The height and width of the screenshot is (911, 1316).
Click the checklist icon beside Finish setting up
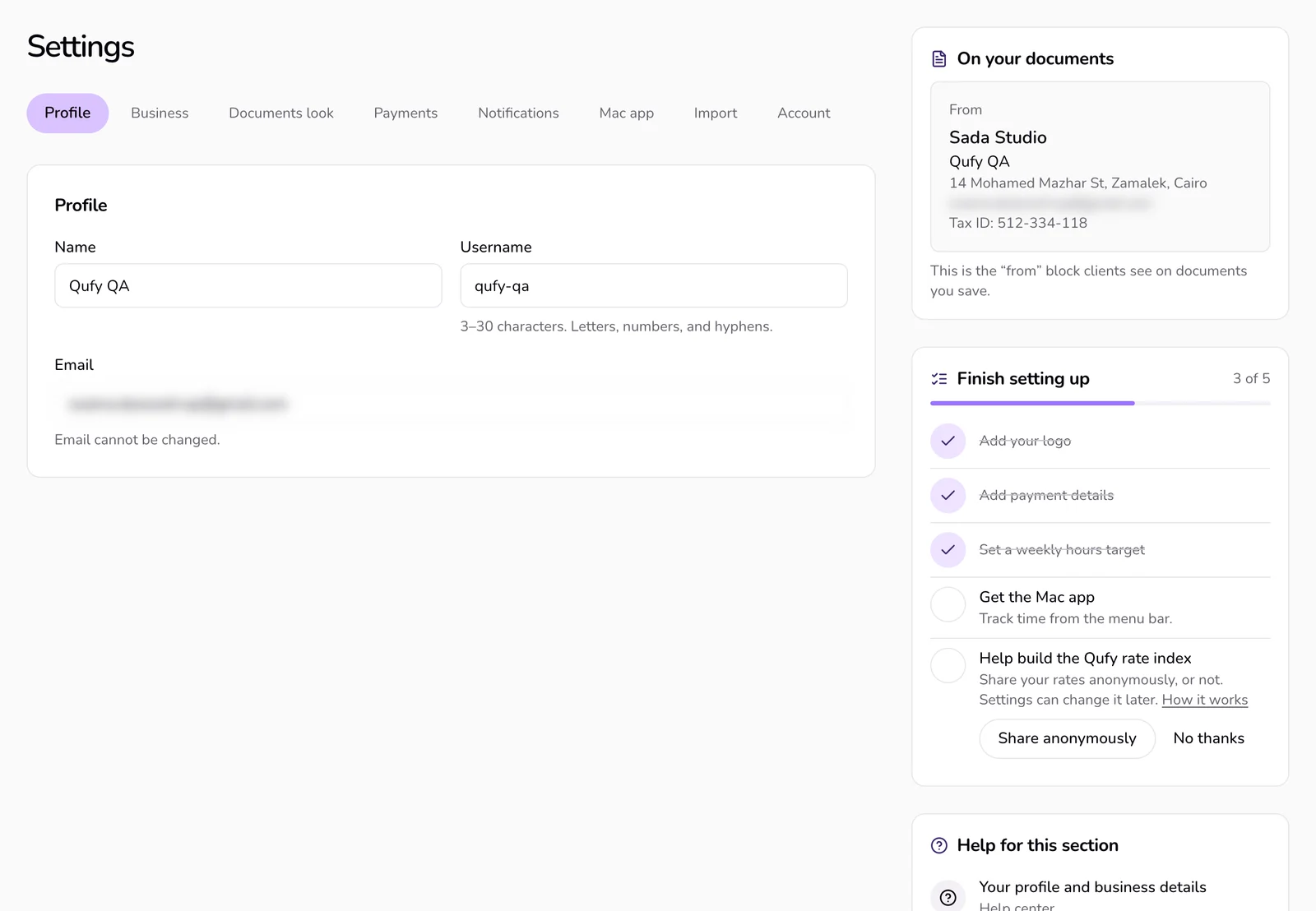938,378
